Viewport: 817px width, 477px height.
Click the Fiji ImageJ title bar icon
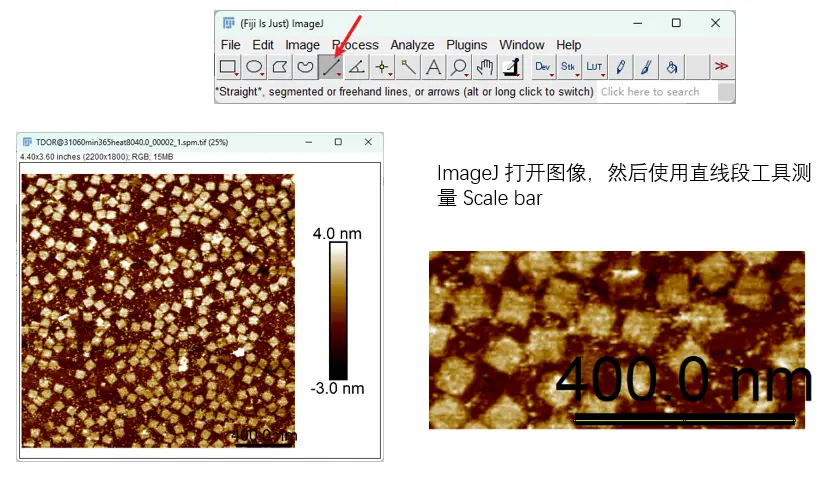(229, 23)
